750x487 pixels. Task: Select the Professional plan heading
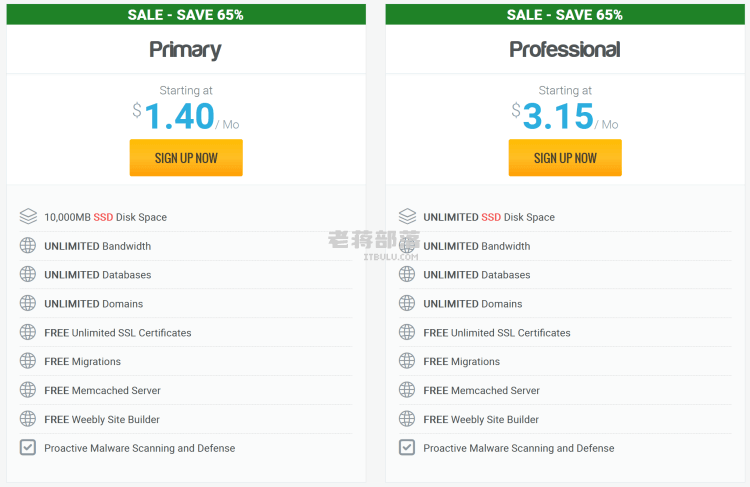[x=565, y=49]
